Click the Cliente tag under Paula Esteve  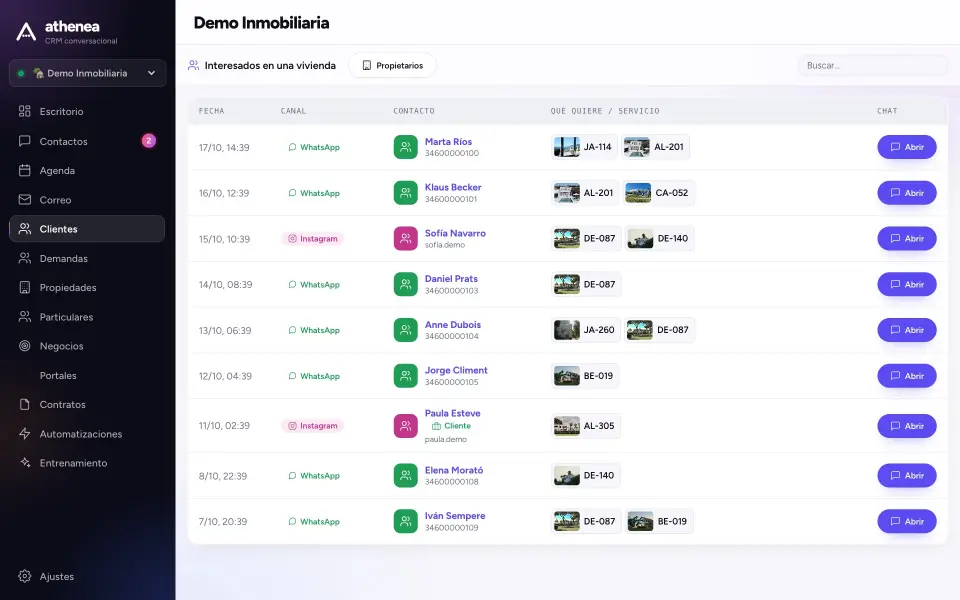pos(451,426)
